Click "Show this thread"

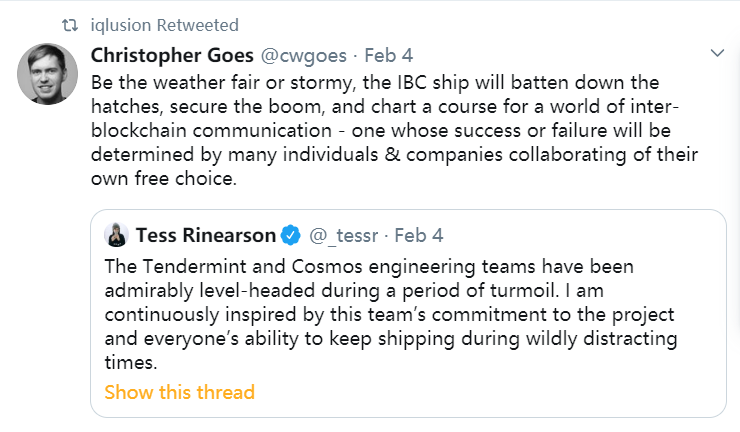pyautogui.click(x=179, y=392)
